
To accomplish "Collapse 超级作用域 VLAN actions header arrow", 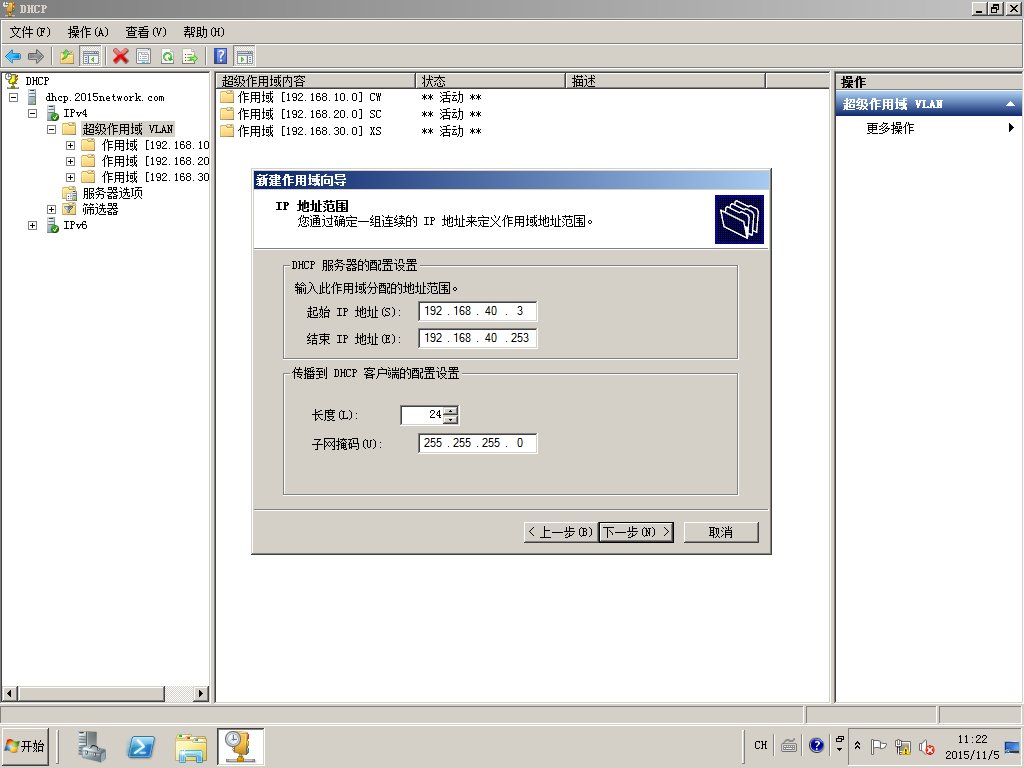I will (1010, 104).
